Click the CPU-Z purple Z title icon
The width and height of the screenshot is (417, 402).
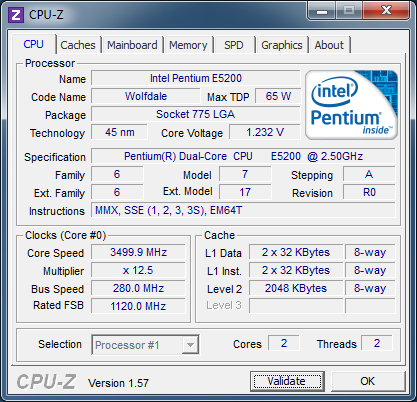tap(16, 15)
